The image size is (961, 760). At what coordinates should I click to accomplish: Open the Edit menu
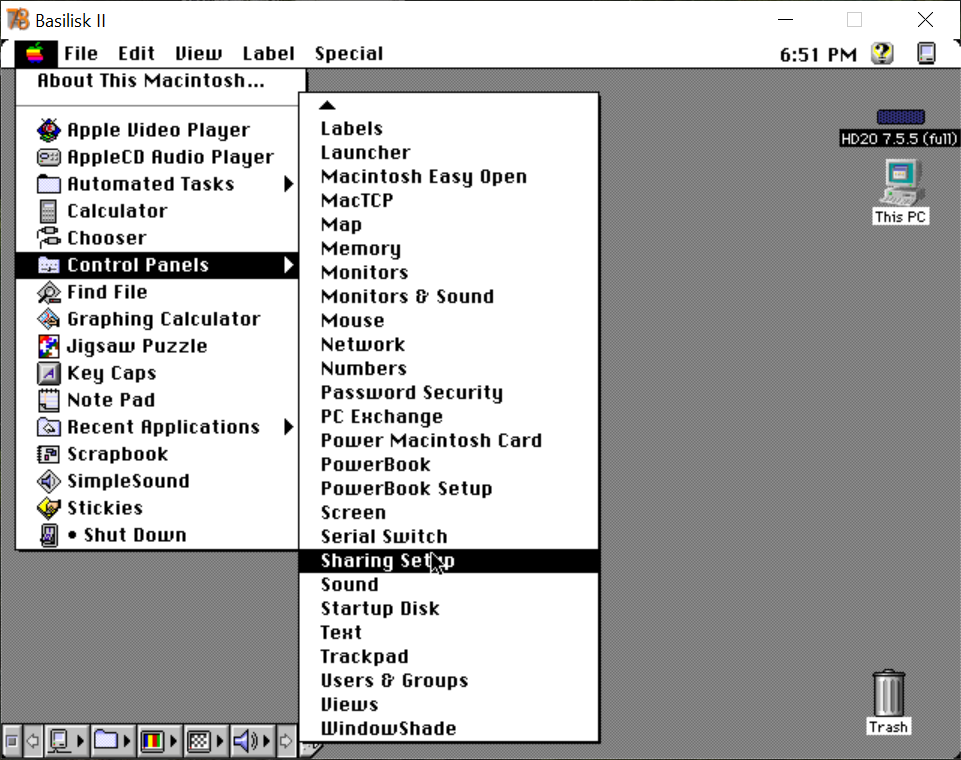point(136,54)
